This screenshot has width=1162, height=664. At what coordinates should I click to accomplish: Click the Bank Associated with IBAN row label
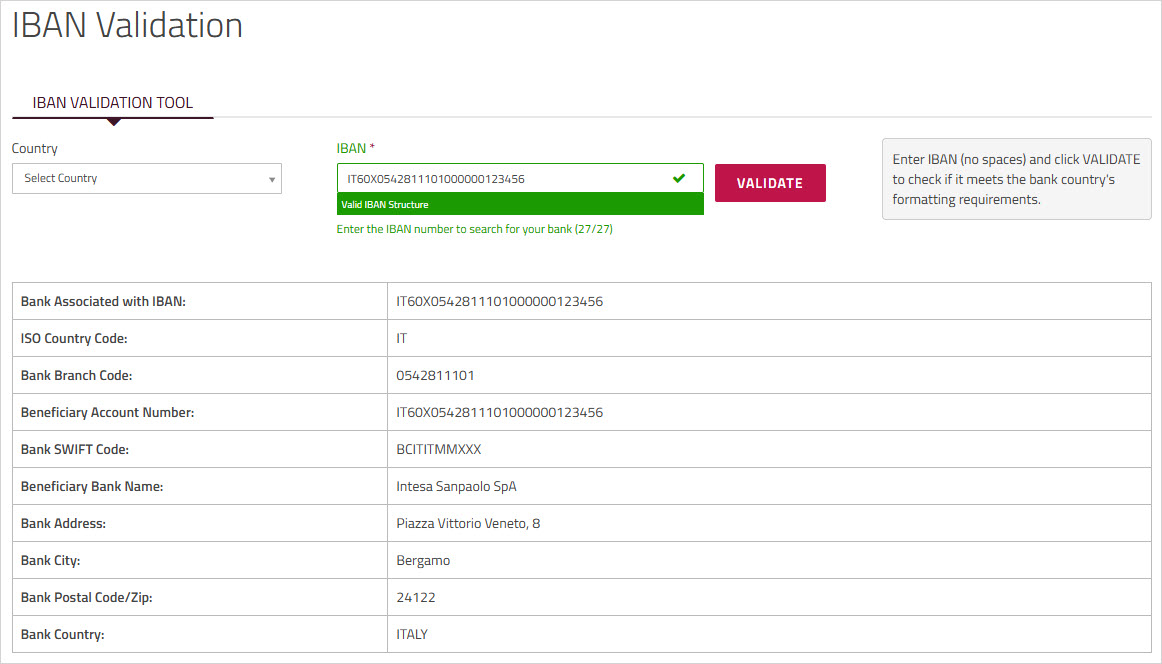click(x=103, y=302)
